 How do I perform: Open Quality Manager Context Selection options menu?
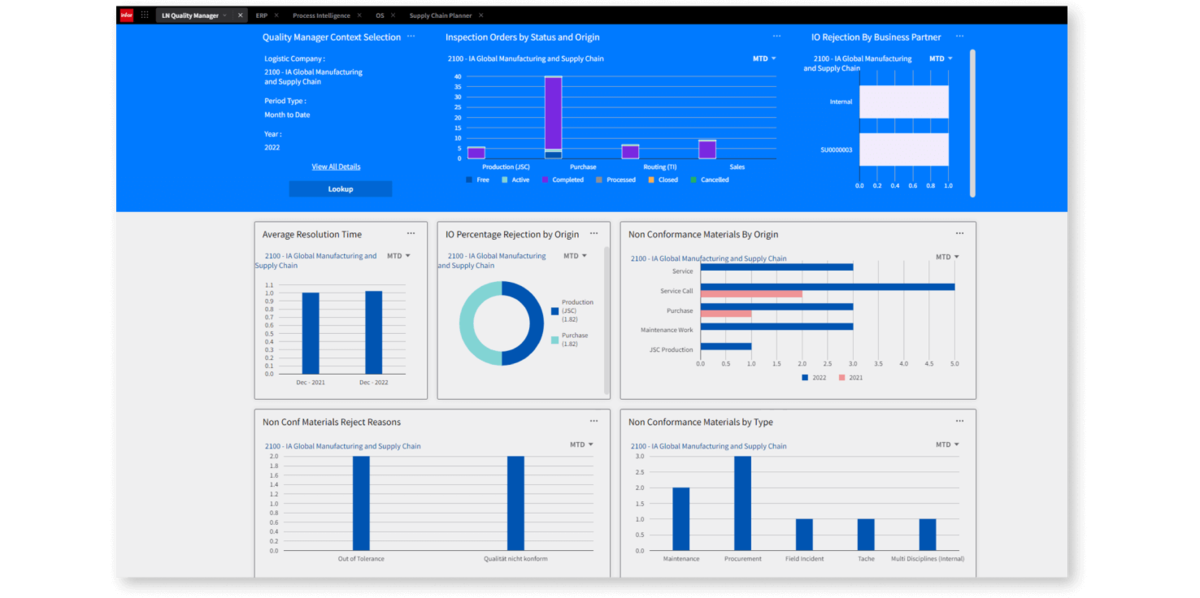[411, 37]
